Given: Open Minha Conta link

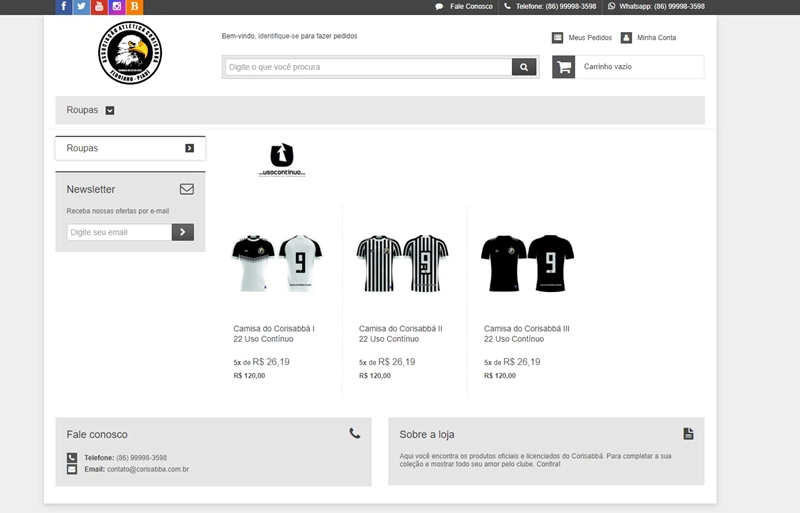Looking at the screenshot, I should pyautogui.click(x=656, y=38).
